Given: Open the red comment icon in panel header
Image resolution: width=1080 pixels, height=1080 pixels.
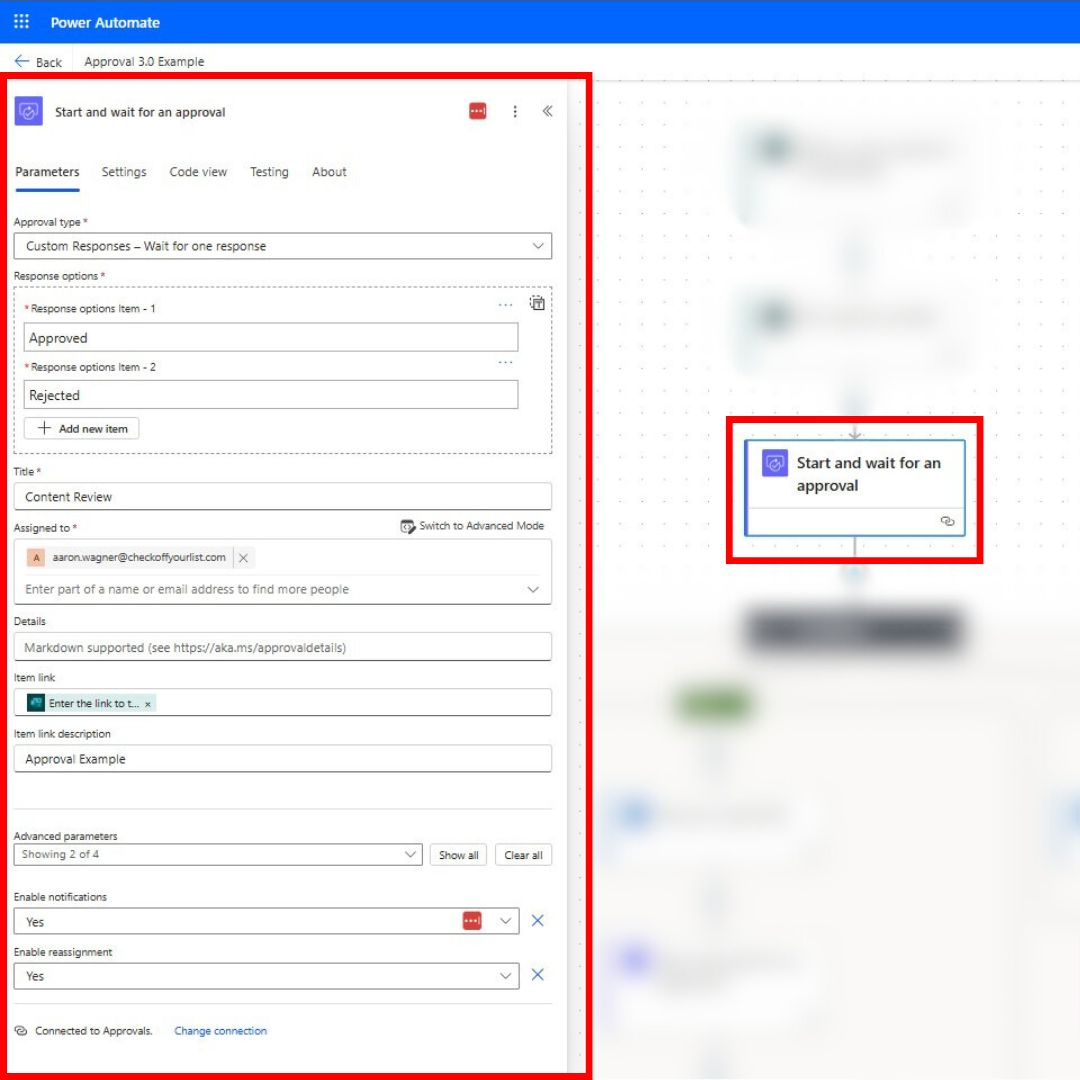Looking at the screenshot, I should point(477,111).
